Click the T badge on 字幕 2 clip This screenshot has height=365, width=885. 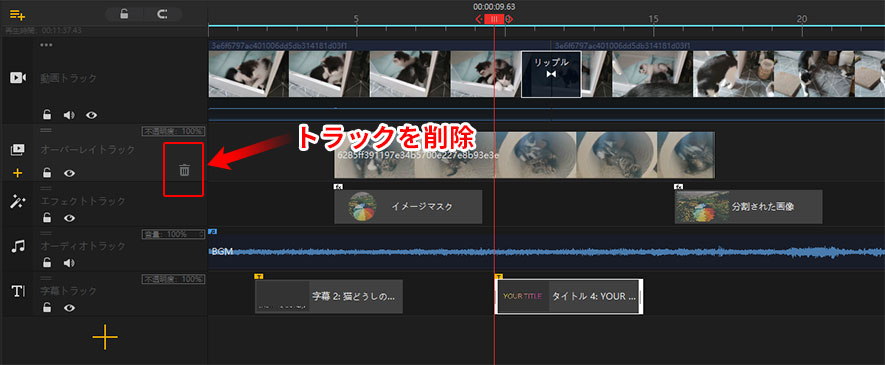tap(259, 276)
